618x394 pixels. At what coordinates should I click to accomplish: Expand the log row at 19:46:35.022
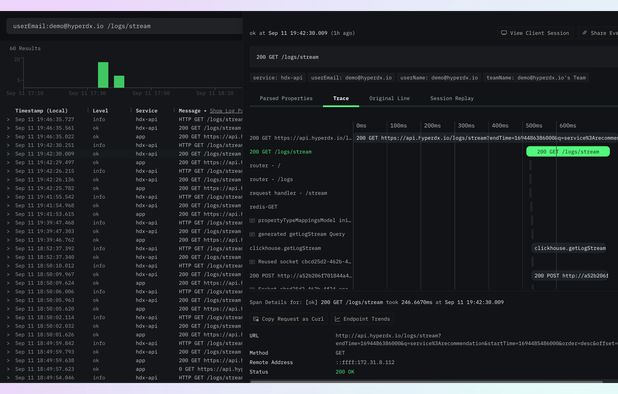(8, 137)
